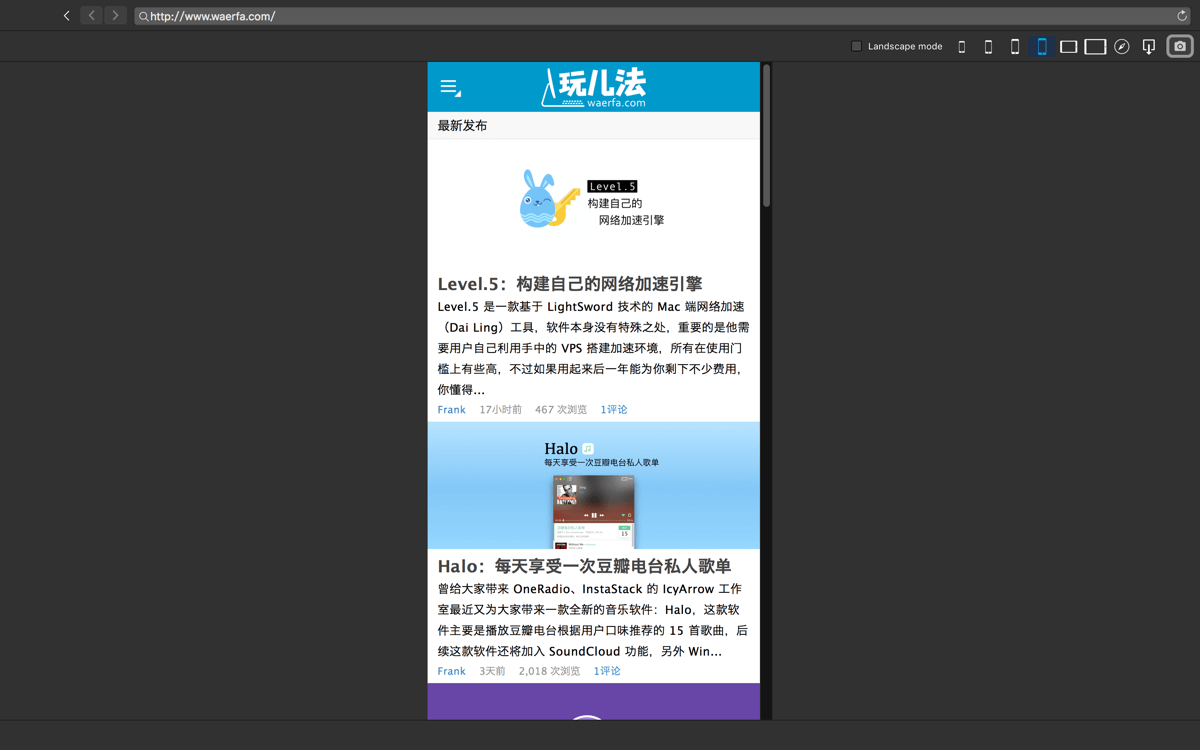Select the smaller tablet device preset

point(1068,47)
